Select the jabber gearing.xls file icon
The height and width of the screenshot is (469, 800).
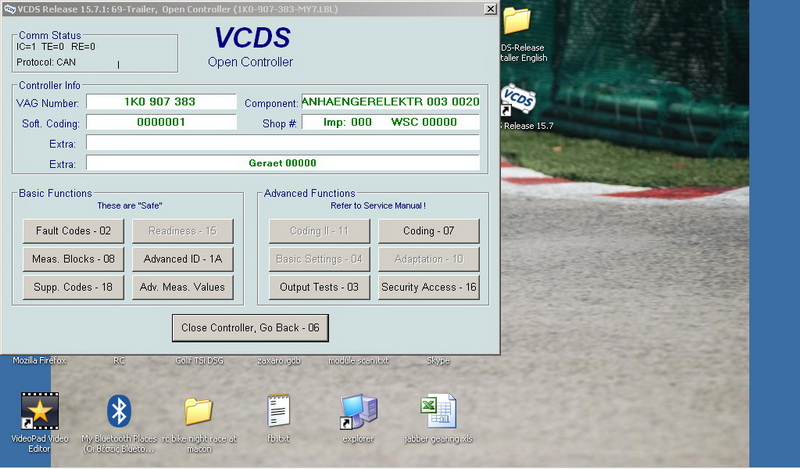(x=438, y=411)
